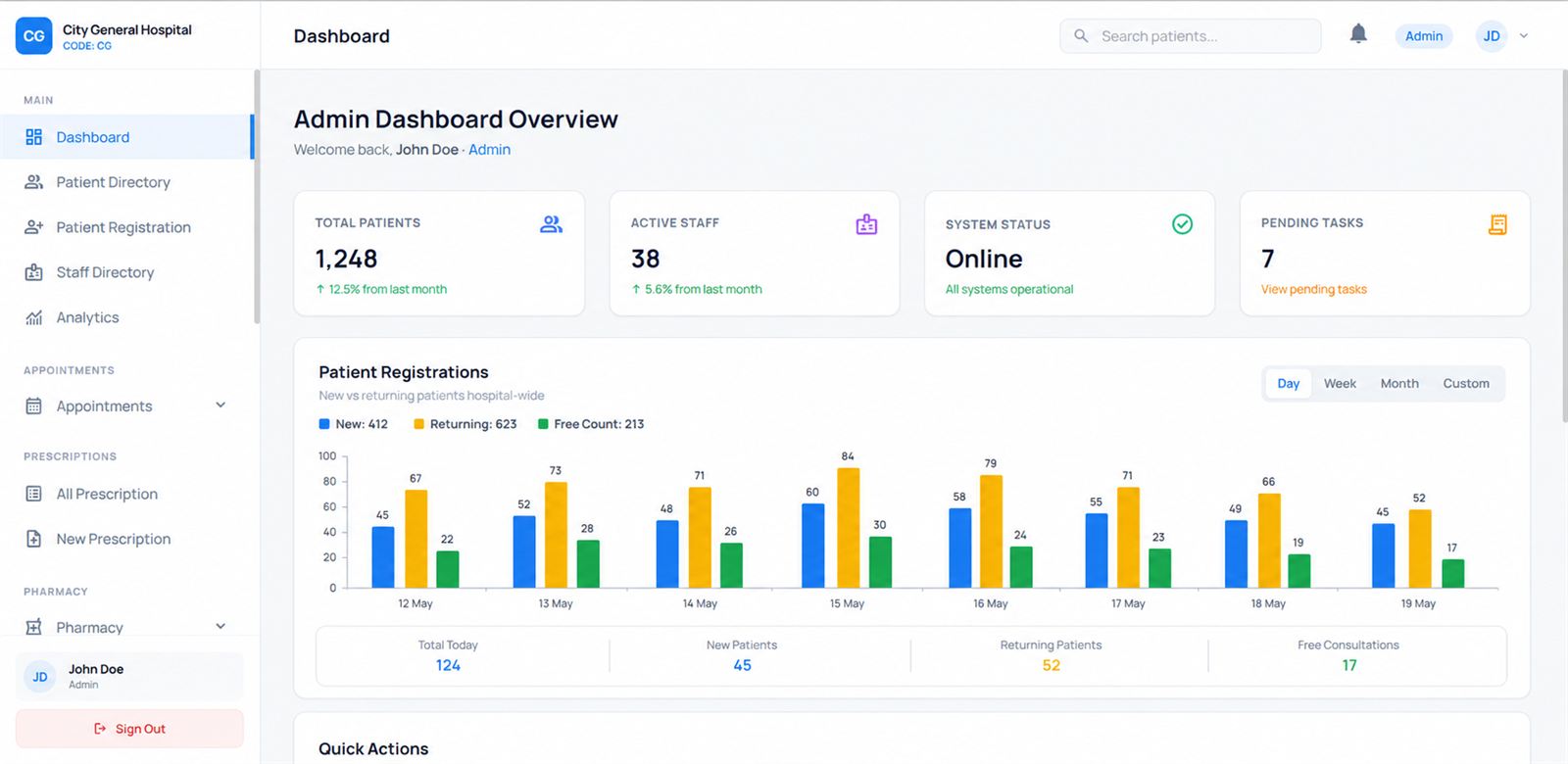Open Staff Directory in sidebar
Screen dimensions: 1568x764
click(126, 272)
